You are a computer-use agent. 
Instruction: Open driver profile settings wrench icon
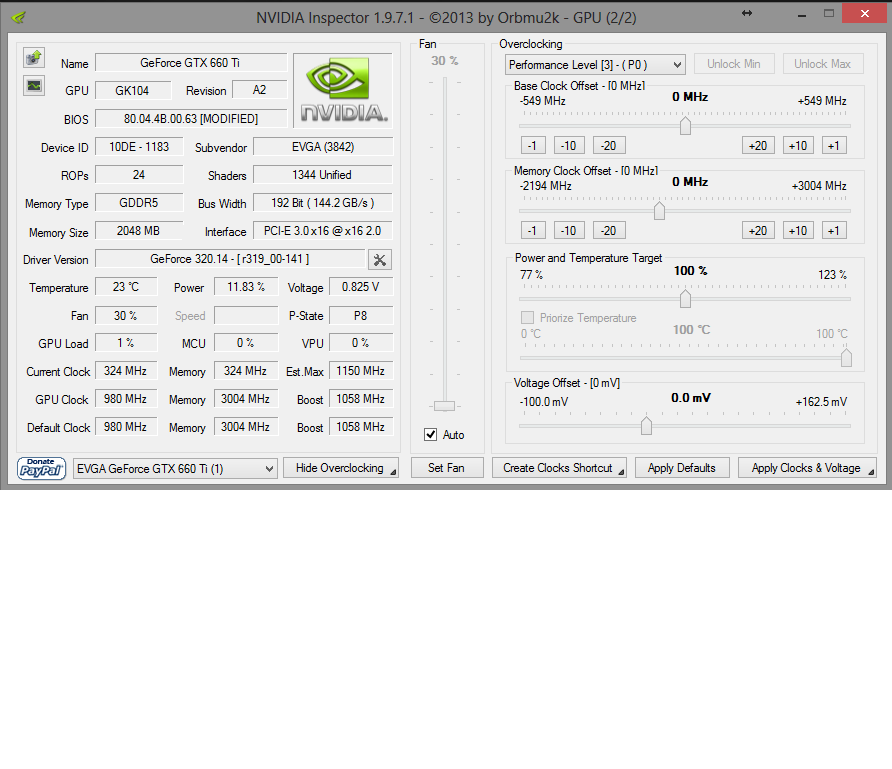pos(379,260)
